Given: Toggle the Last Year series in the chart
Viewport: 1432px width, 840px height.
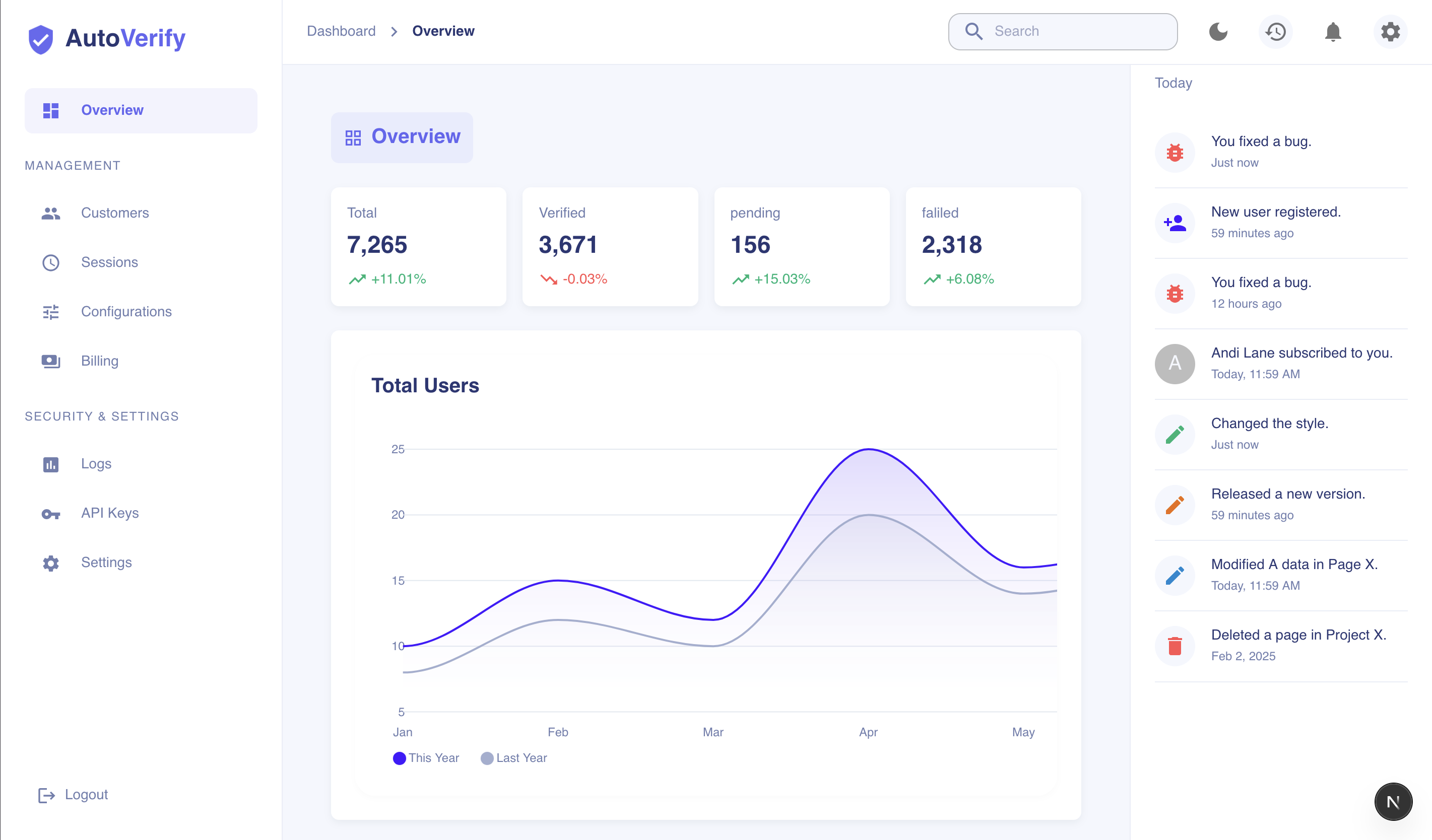Looking at the screenshot, I should [x=512, y=757].
